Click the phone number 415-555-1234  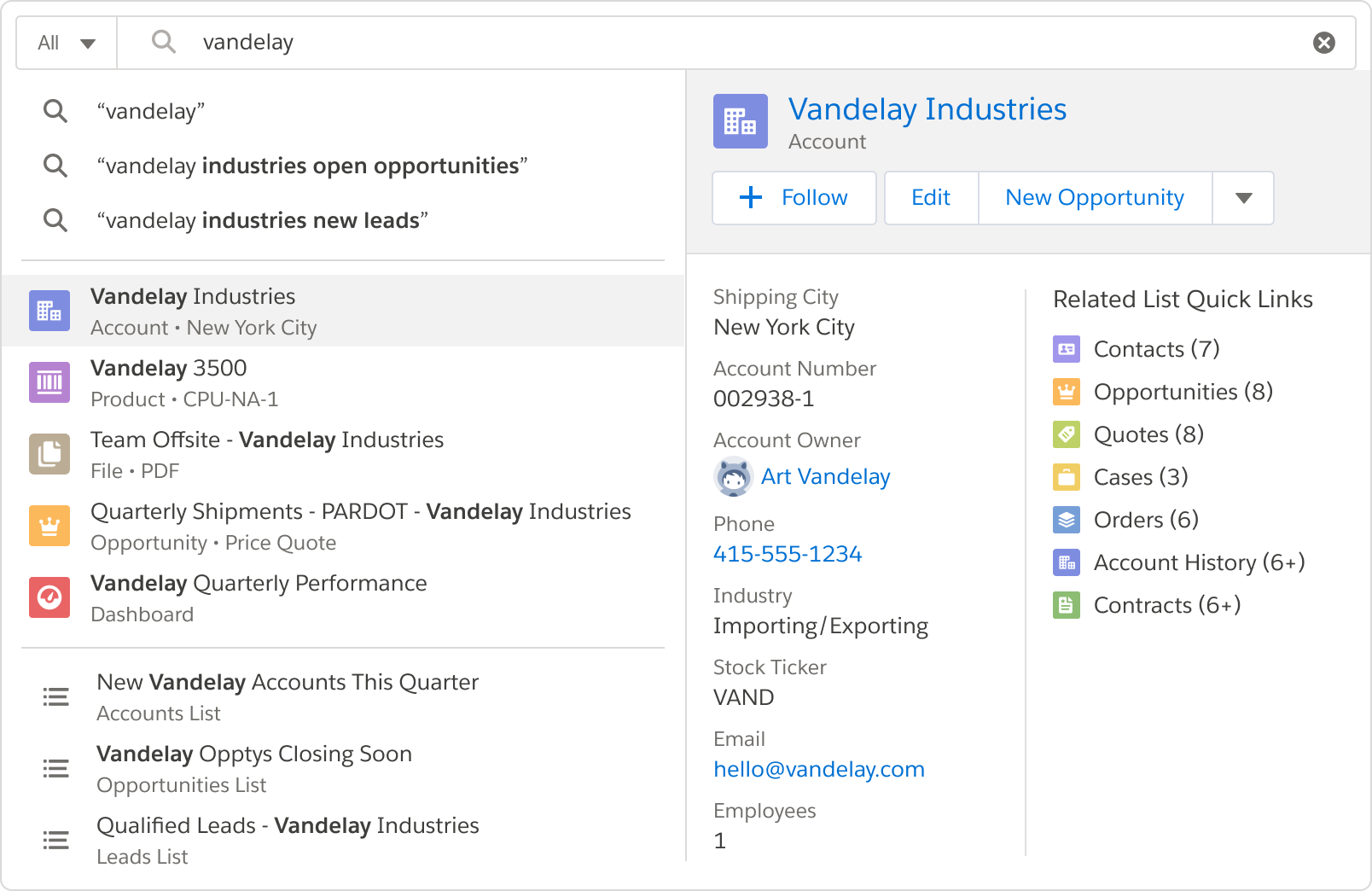pyautogui.click(x=788, y=554)
